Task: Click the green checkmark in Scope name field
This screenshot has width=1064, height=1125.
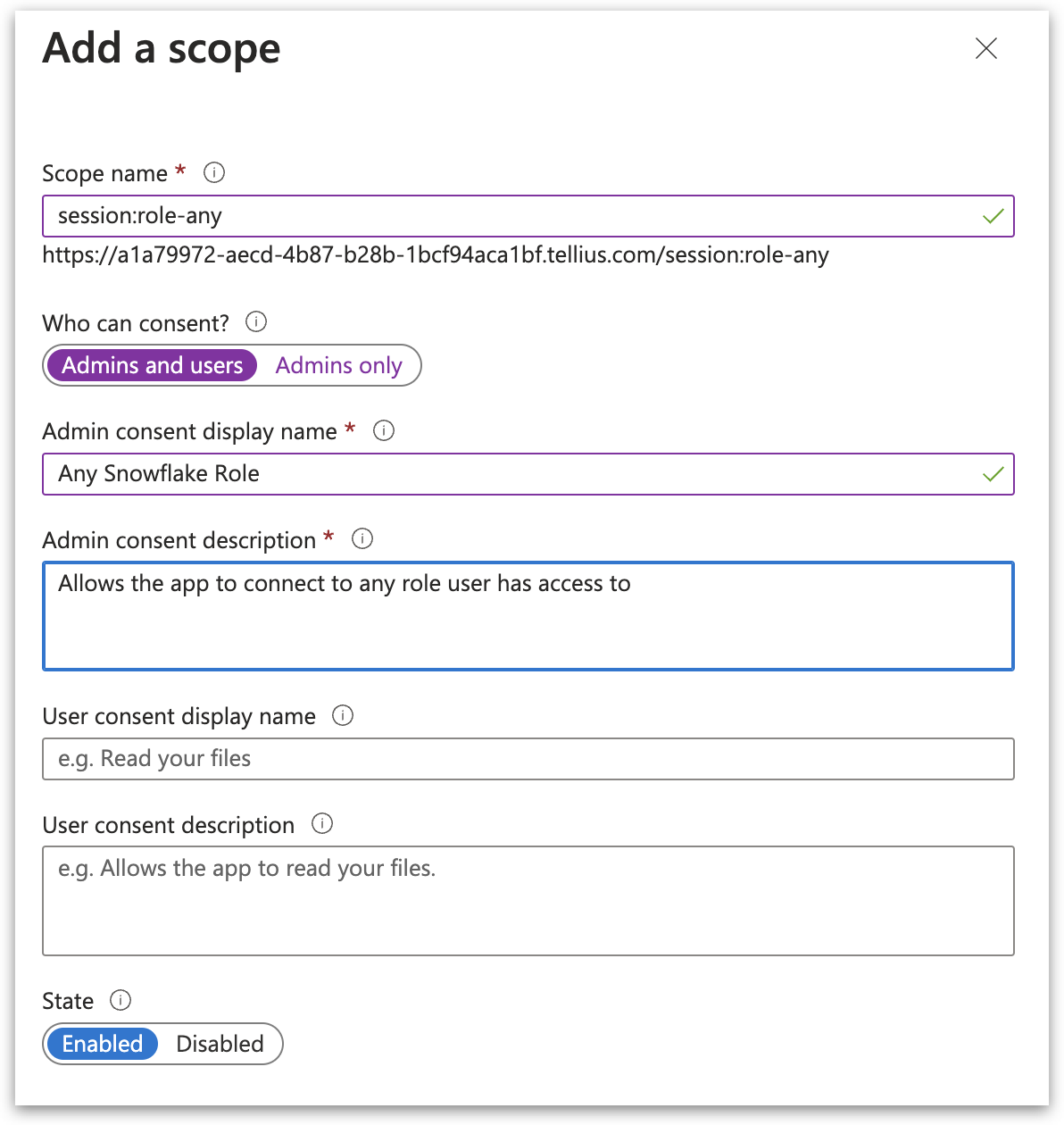Action: click(993, 216)
